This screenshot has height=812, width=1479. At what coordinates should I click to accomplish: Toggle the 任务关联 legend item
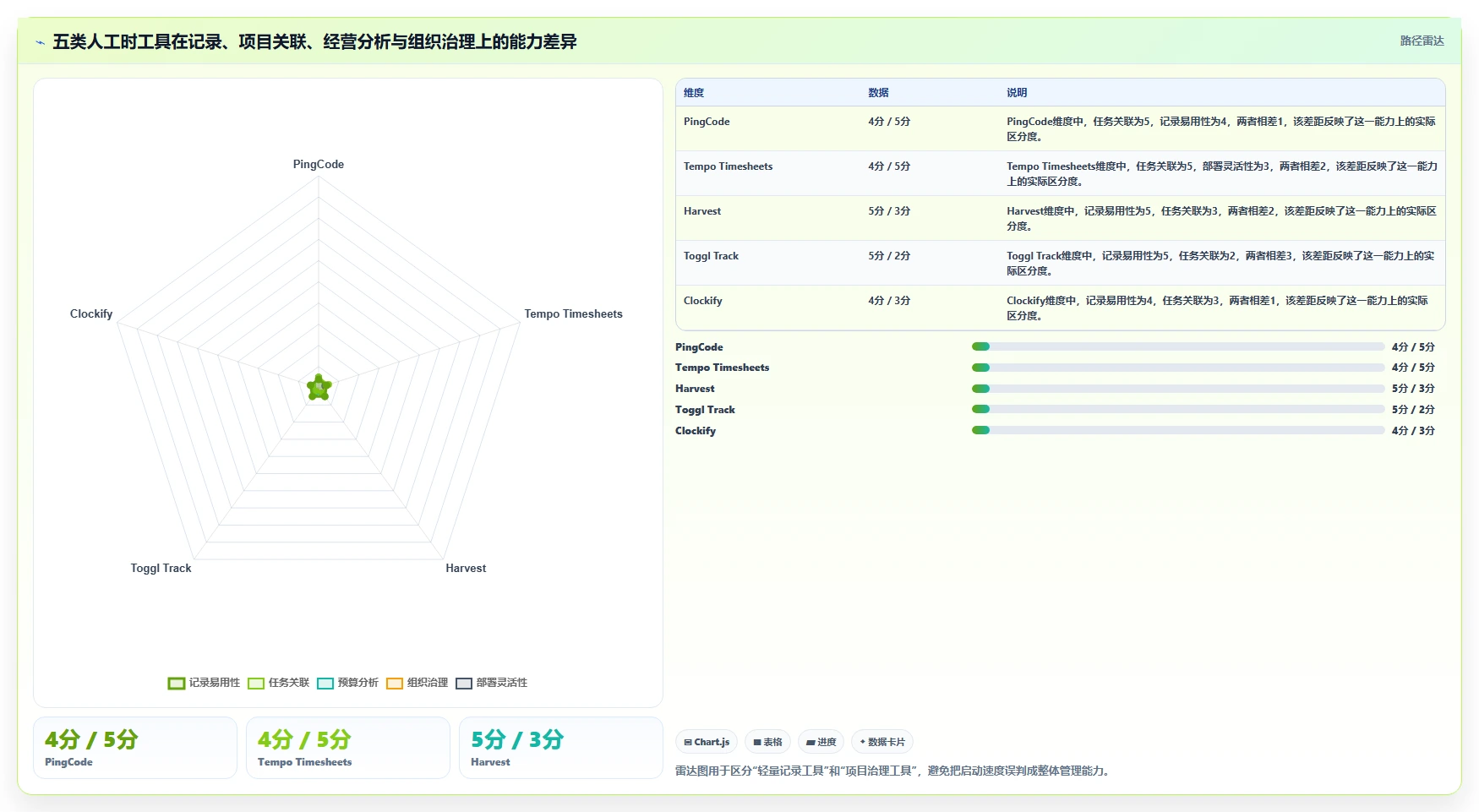(x=278, y=683)
